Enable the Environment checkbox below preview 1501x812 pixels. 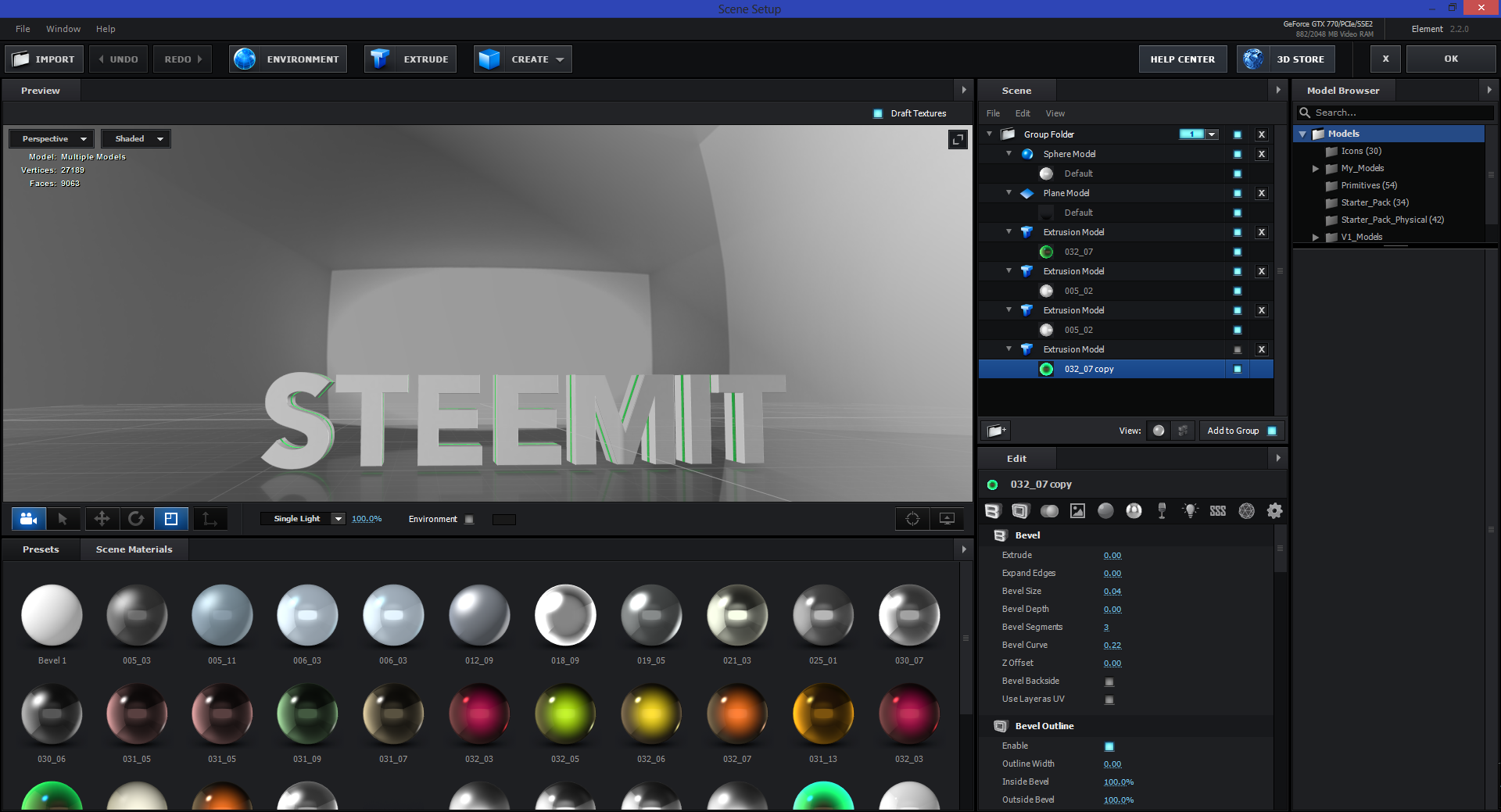point(469,519)
